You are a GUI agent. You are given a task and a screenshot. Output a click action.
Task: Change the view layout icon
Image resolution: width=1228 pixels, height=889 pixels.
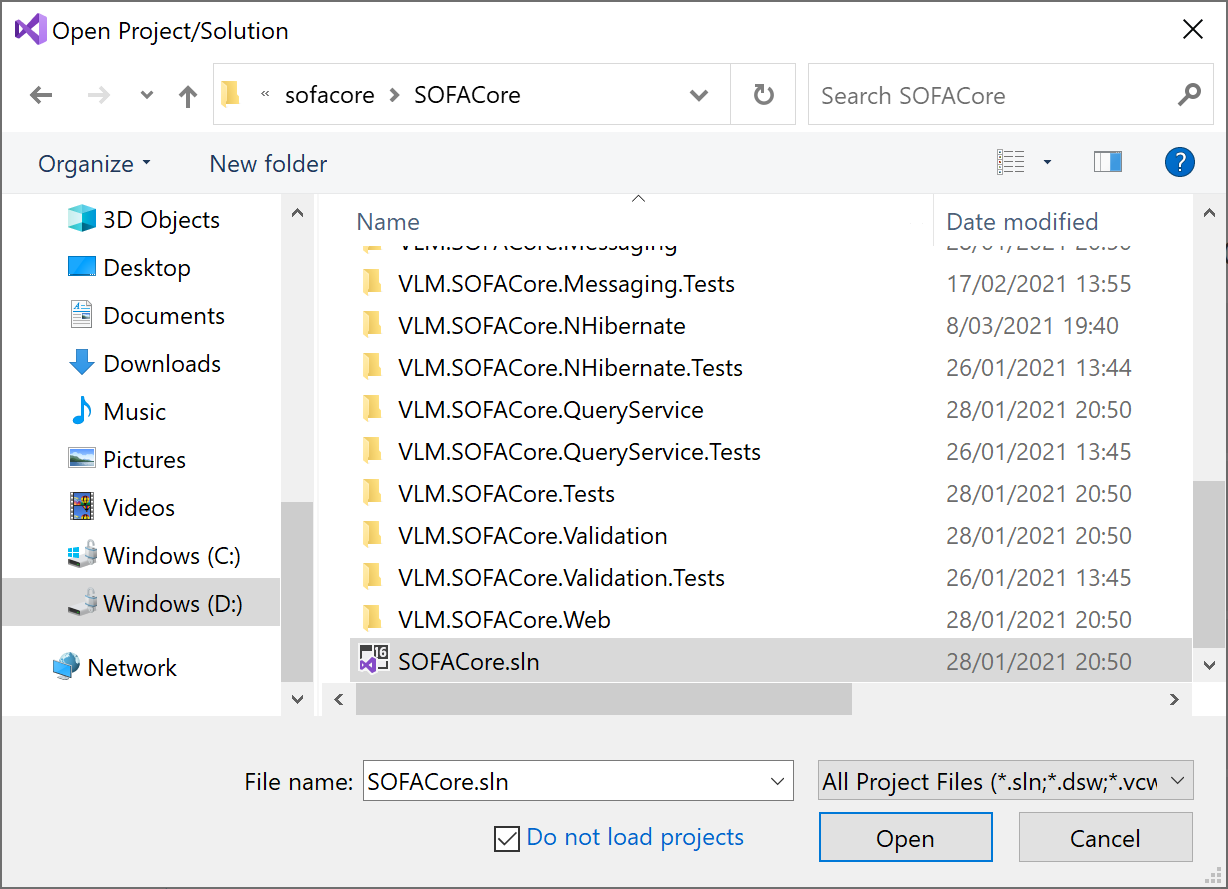[x=1011, y=162]
